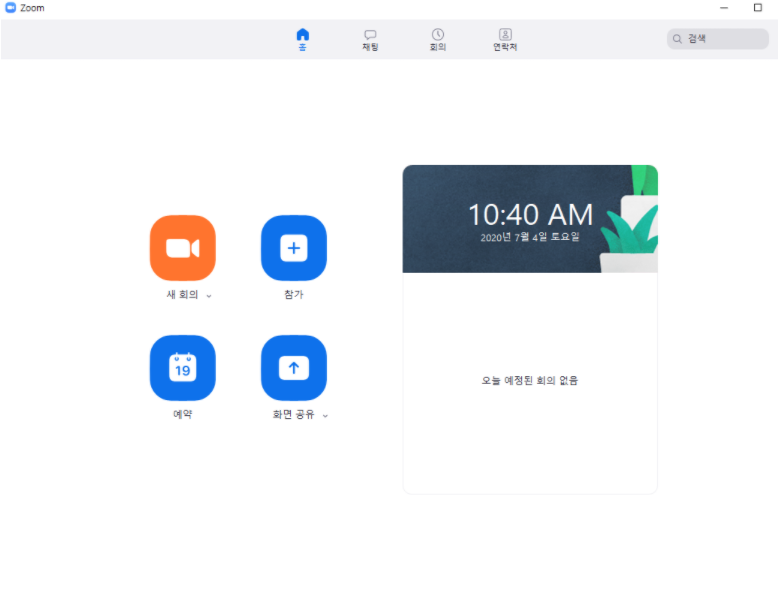Click the Share Screen (화면 공유) arrow icon
This screenshot has height=600, width=779.
tap(294, 368)
